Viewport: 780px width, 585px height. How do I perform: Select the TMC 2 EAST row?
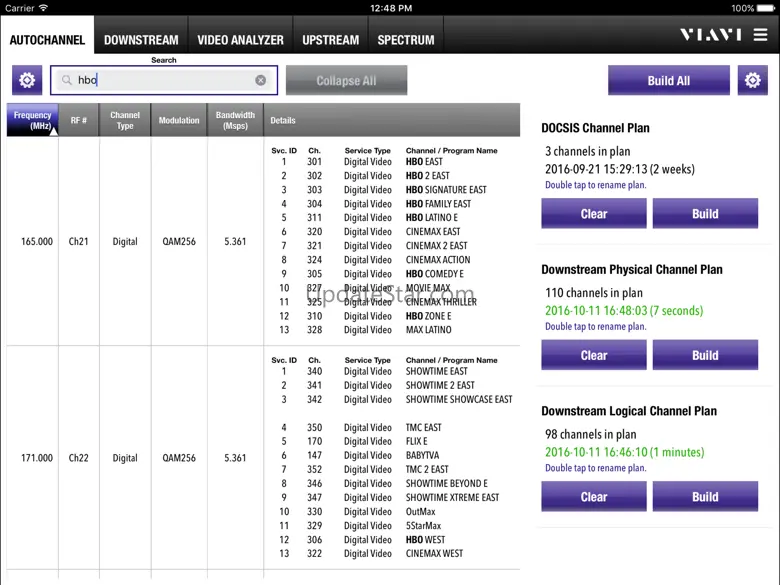click(392, 469)
